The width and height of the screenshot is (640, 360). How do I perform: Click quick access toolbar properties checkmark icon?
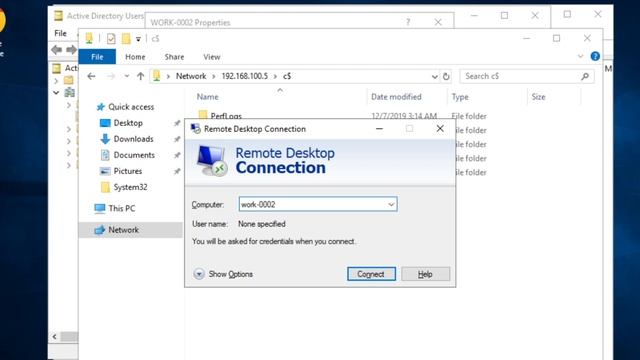pyautogui.click(x=111, y=39)
